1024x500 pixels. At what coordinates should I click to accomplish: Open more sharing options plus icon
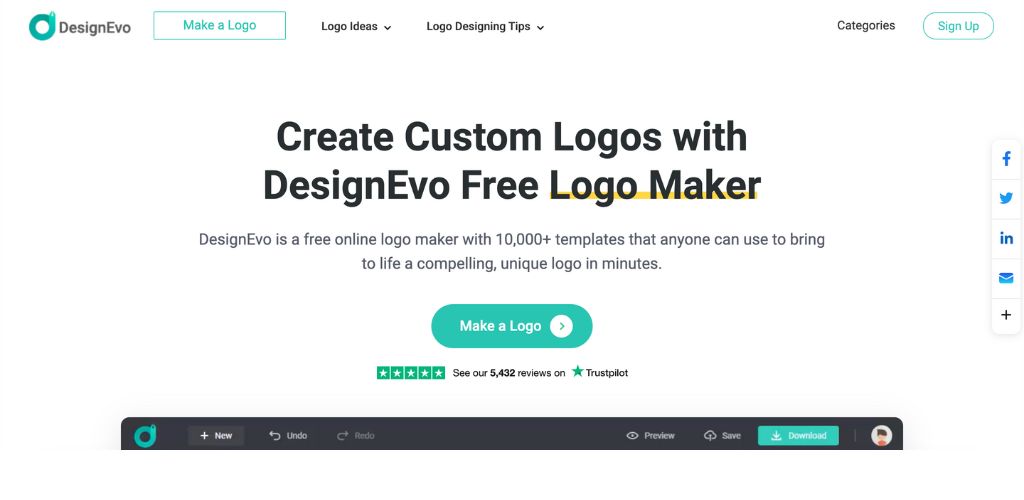[x=1006, y=315]
